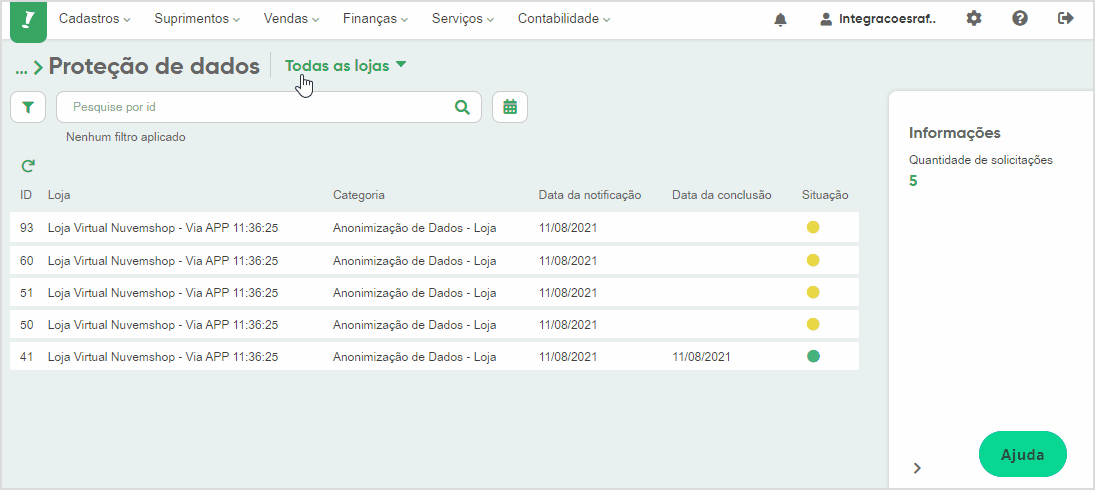The width and height of the screenshot is (1095, 490).
Task: Open the Finanças menu
Action: point(376,19)
